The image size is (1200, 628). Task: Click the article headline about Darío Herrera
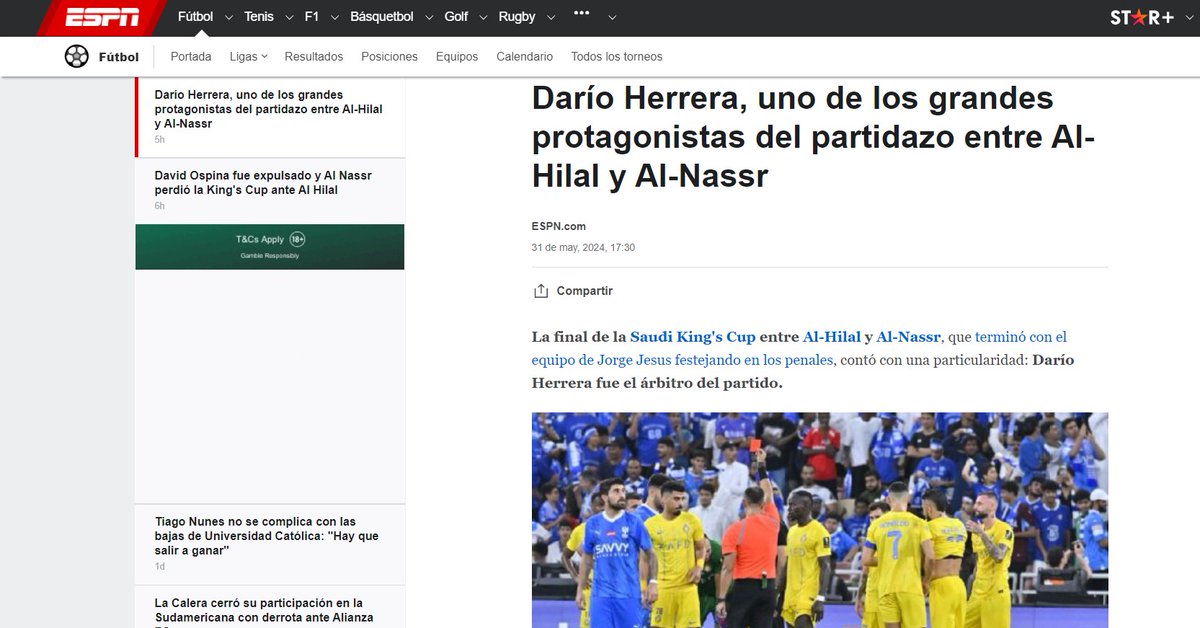[x=813, y=137]
